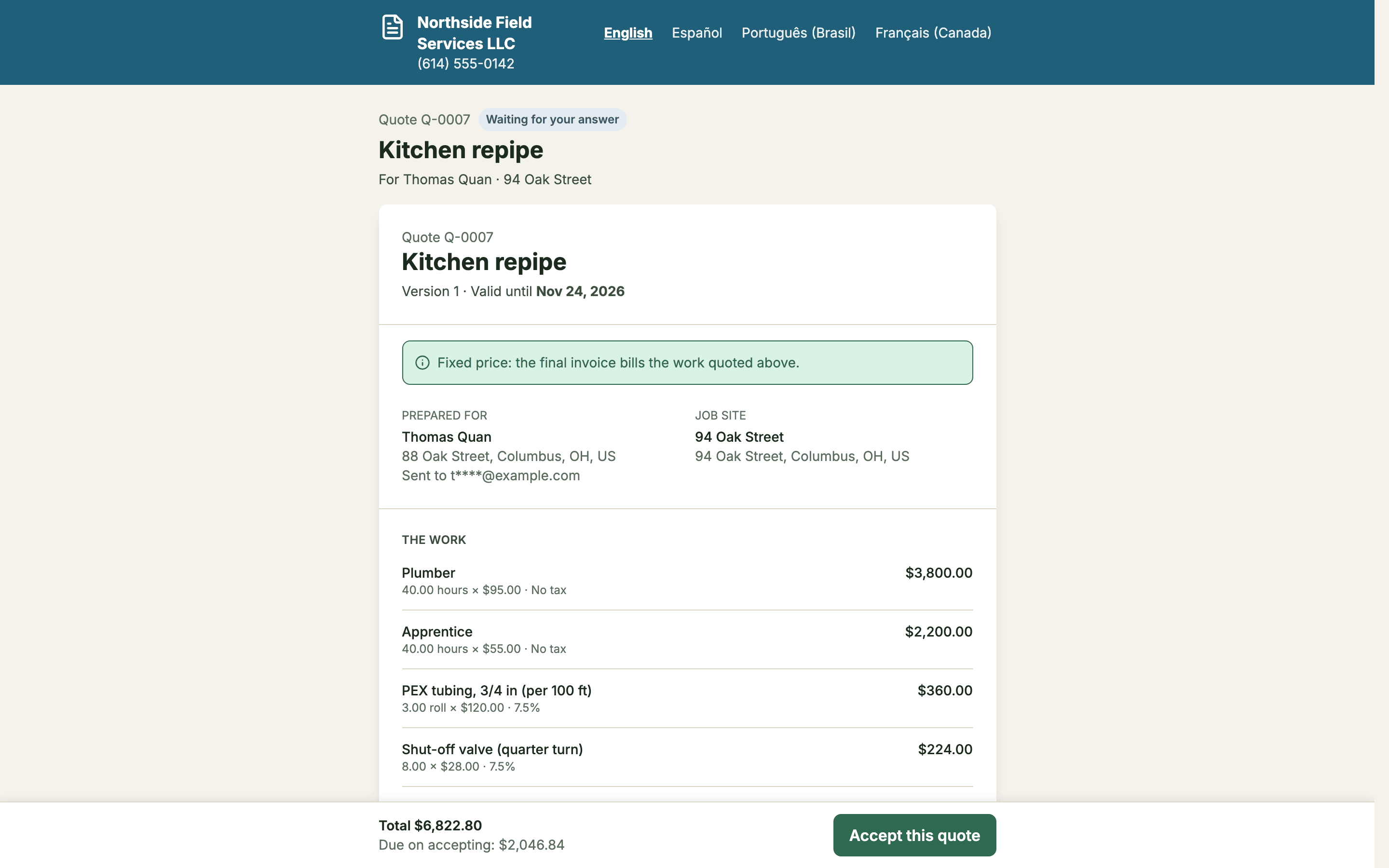
Task: Click the Shut-off valve line item
Action: pos(687,757)
